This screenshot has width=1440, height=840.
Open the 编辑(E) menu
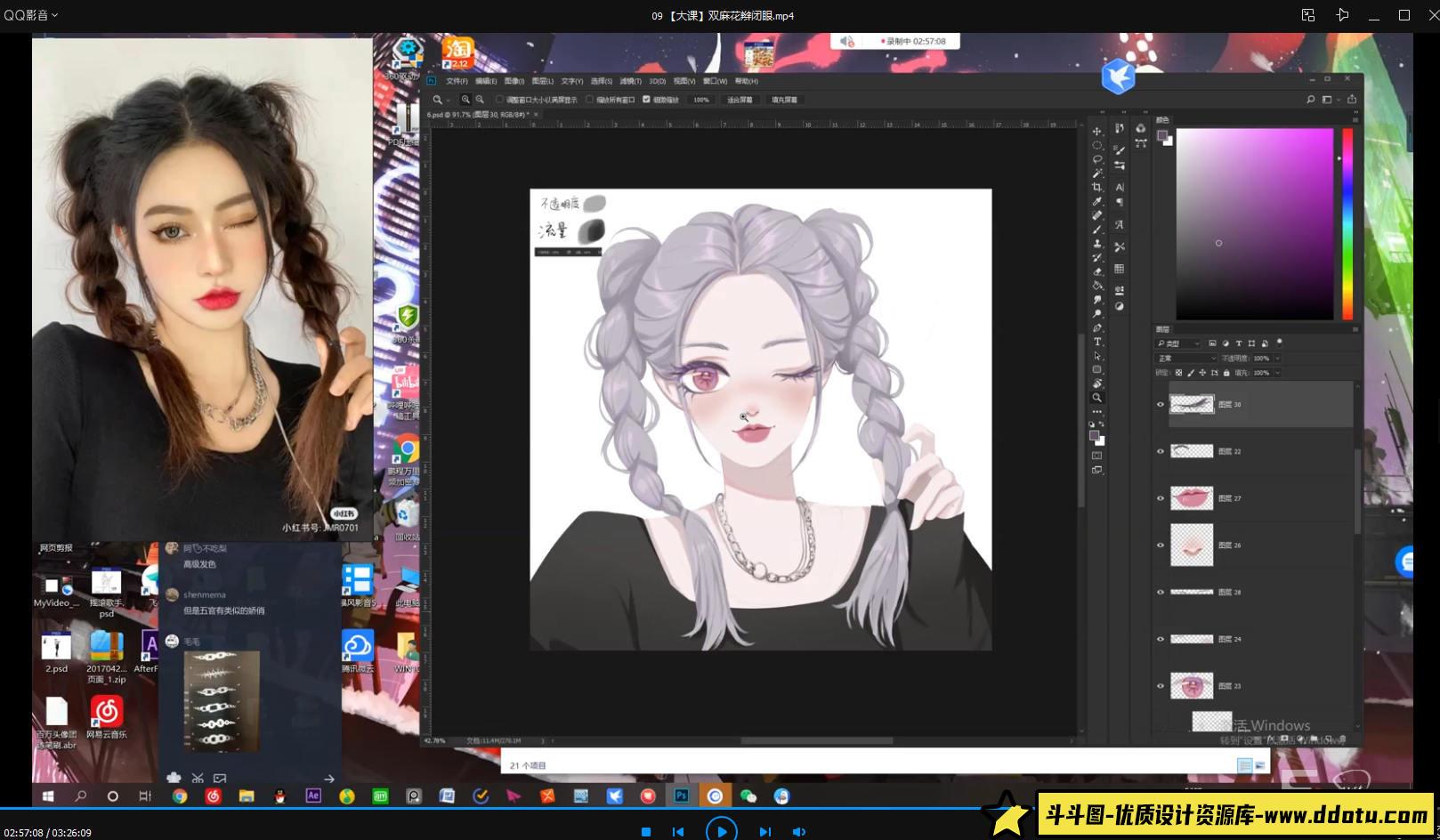(x=486, y=81)
